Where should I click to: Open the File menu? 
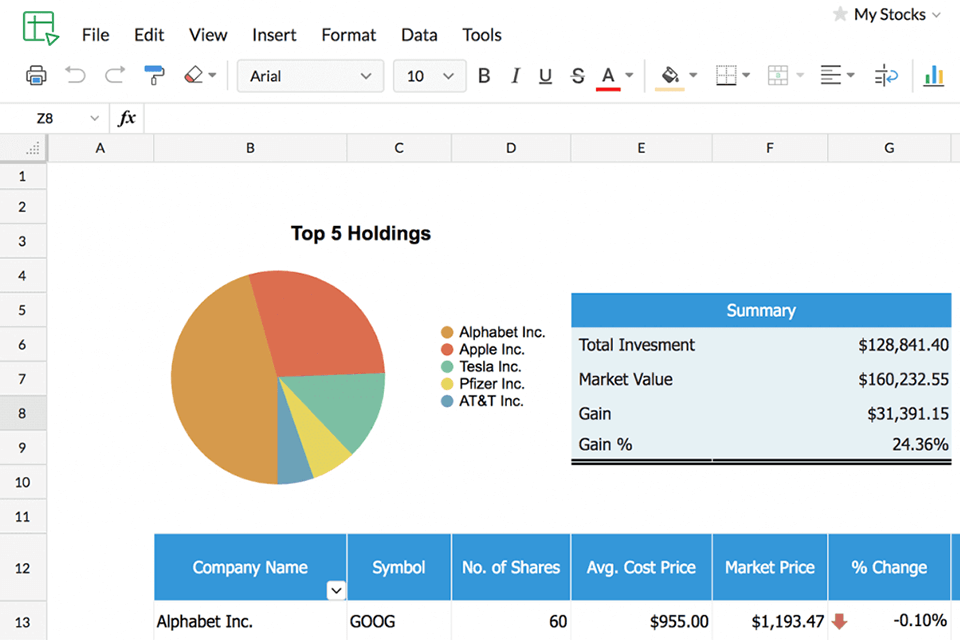[x=96, y=35]
